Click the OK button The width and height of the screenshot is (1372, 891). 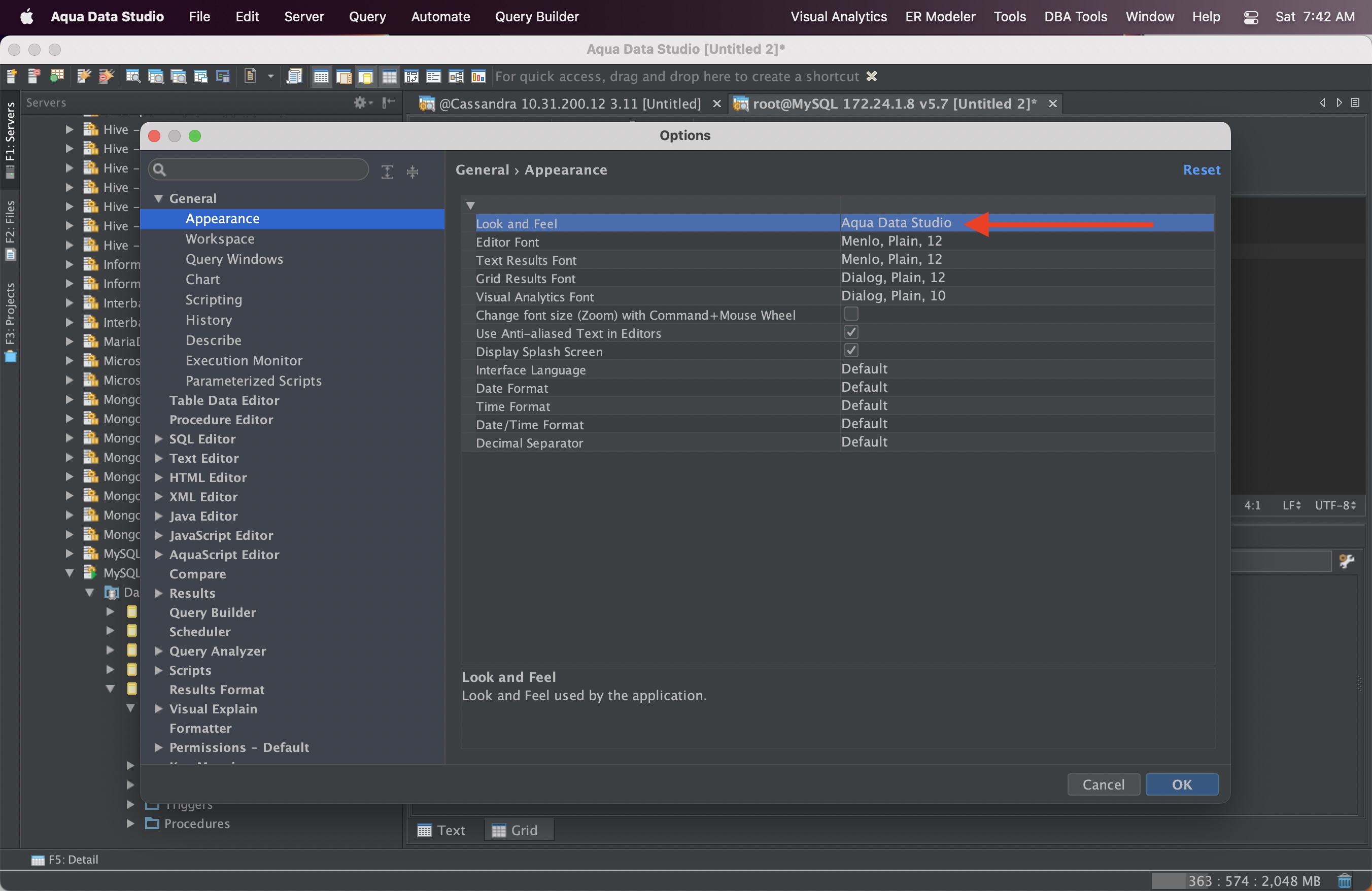click(1181, 784)
